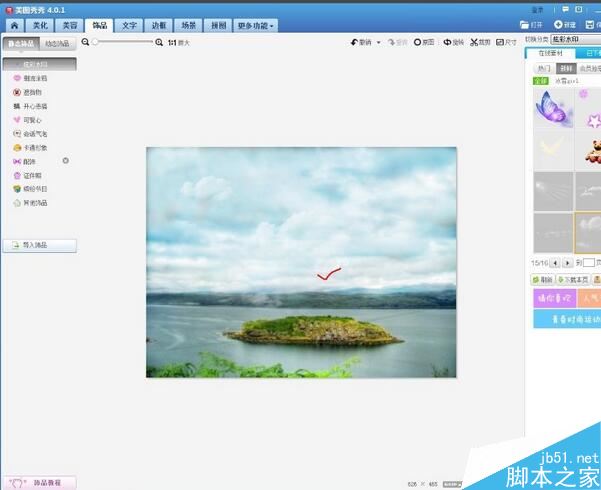Click the 裁剪 crop scissors tool
The image size is (601, 490).
[x=480, y=42]
